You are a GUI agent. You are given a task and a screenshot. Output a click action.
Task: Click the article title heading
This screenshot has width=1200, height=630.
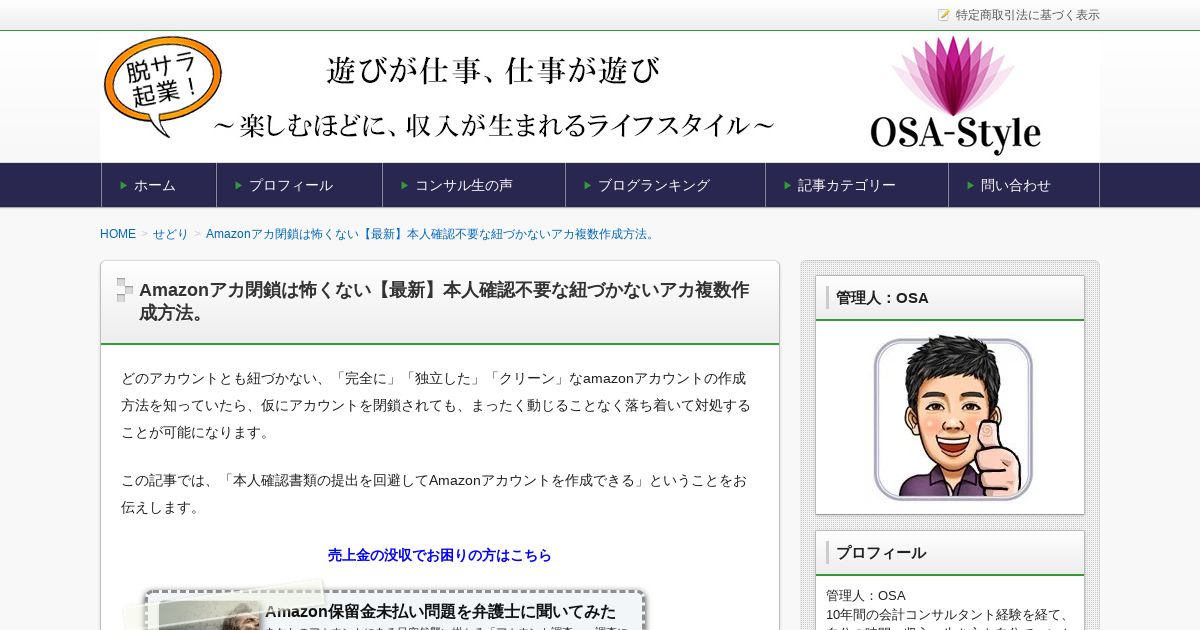[x=444, y=301]
